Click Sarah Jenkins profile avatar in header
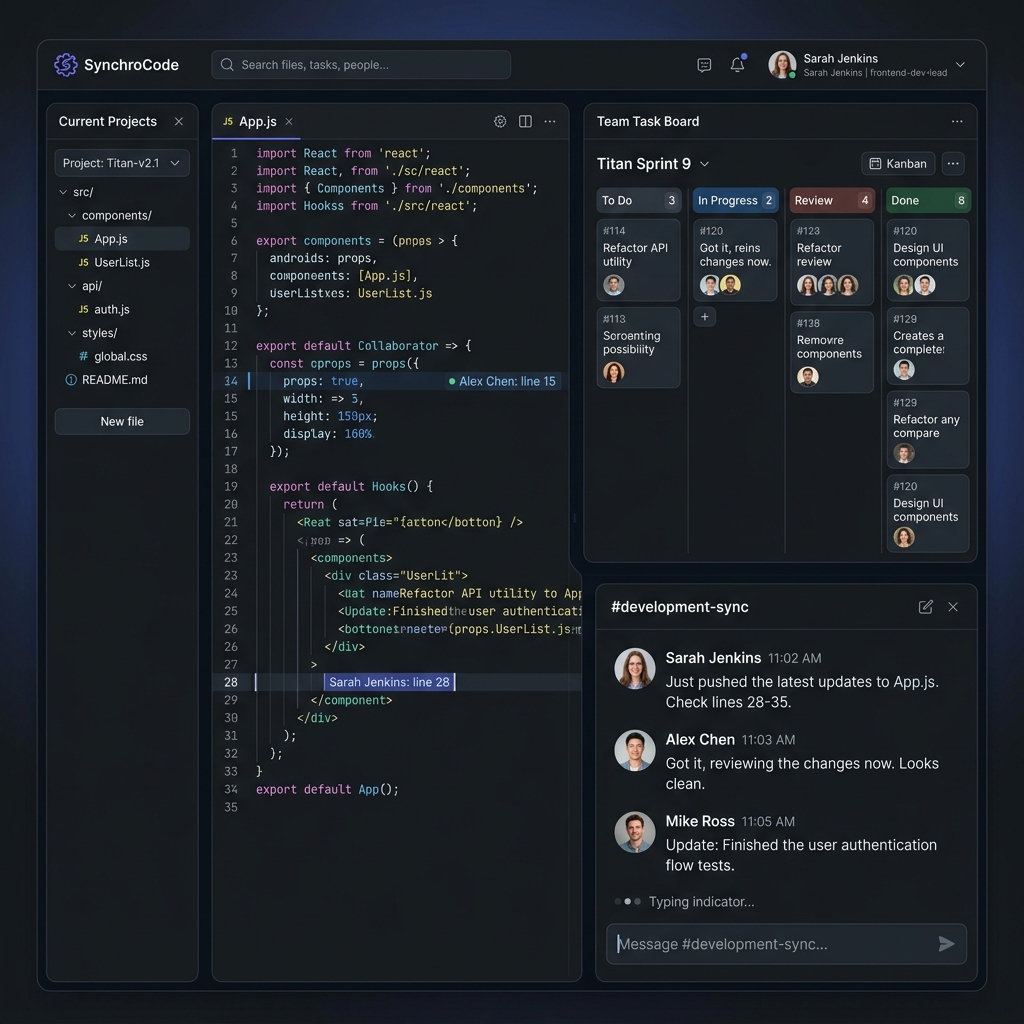 (782, 65)
